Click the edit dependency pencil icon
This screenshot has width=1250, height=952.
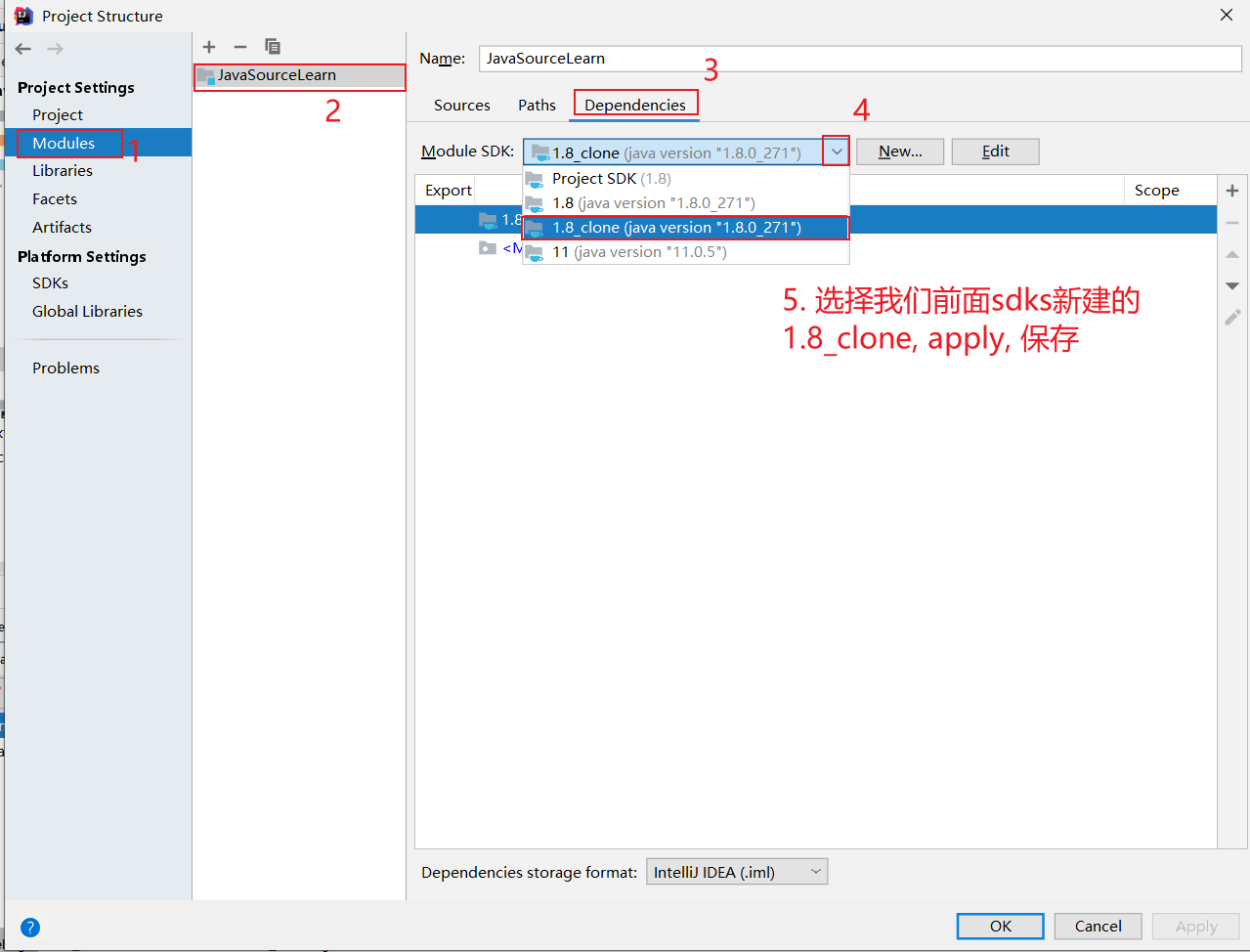coord(1232,318)
